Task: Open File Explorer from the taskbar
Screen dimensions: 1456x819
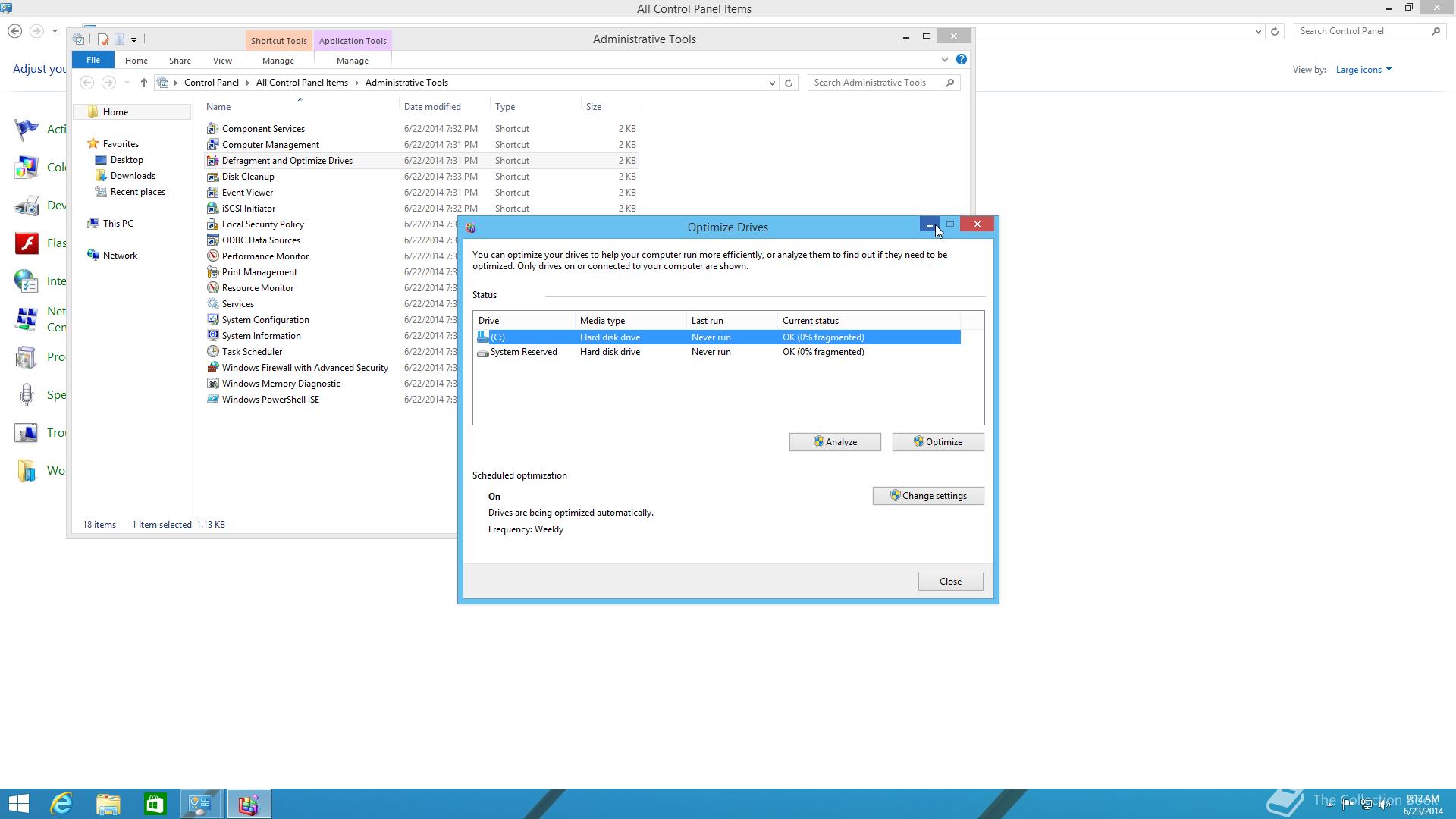Action: [x=108, y=804]
